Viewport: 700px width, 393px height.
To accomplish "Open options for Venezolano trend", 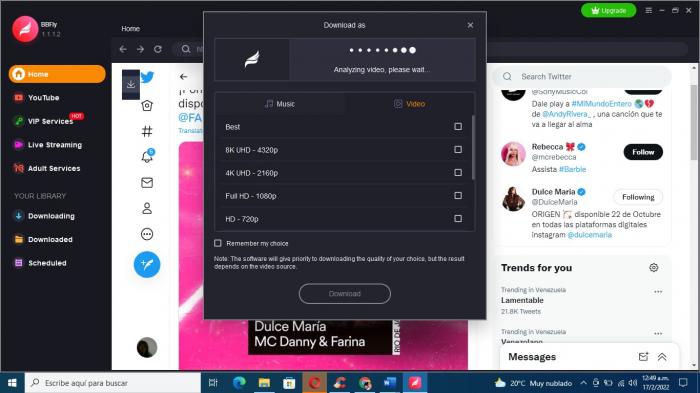I will click(658, 334).
